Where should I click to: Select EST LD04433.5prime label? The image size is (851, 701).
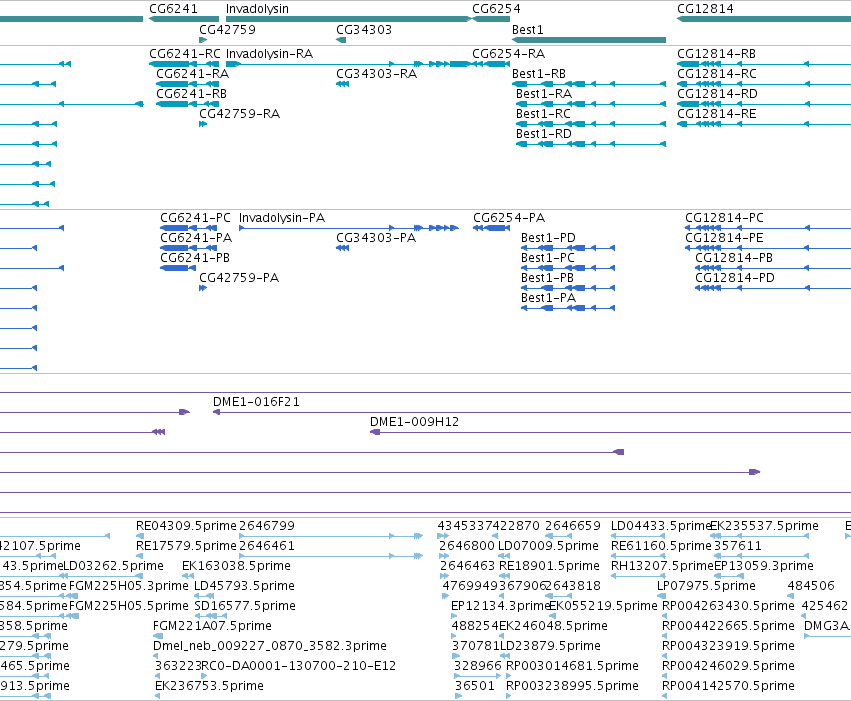click(x=661, y=526)
